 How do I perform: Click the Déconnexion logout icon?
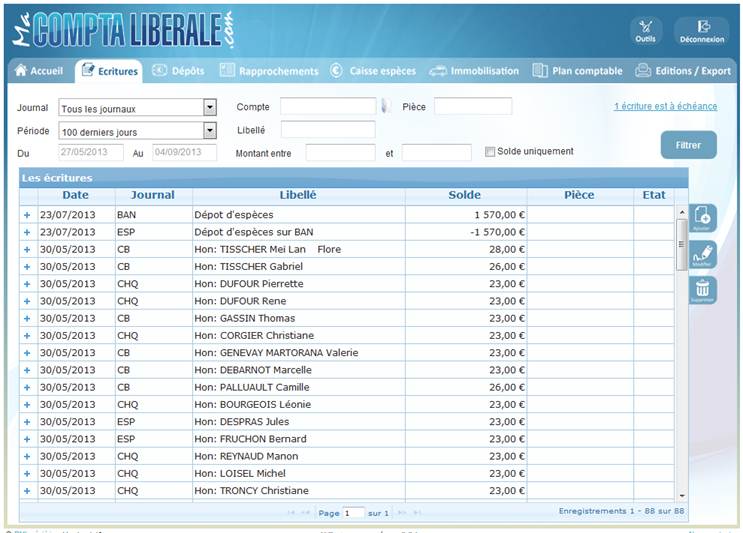(702, 31)
